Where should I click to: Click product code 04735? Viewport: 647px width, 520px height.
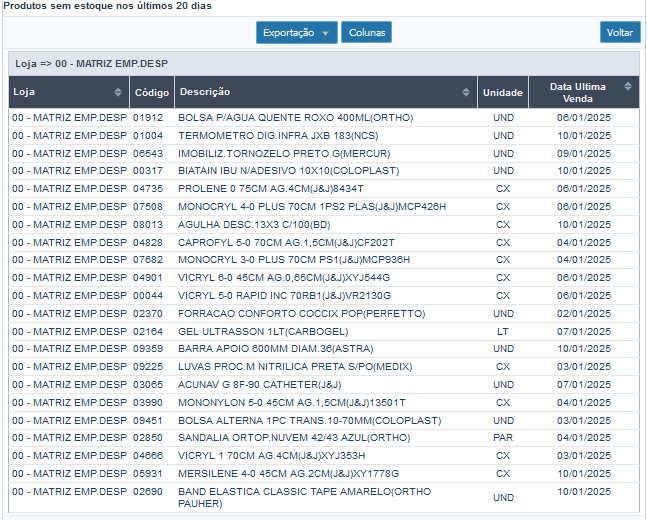148,189
